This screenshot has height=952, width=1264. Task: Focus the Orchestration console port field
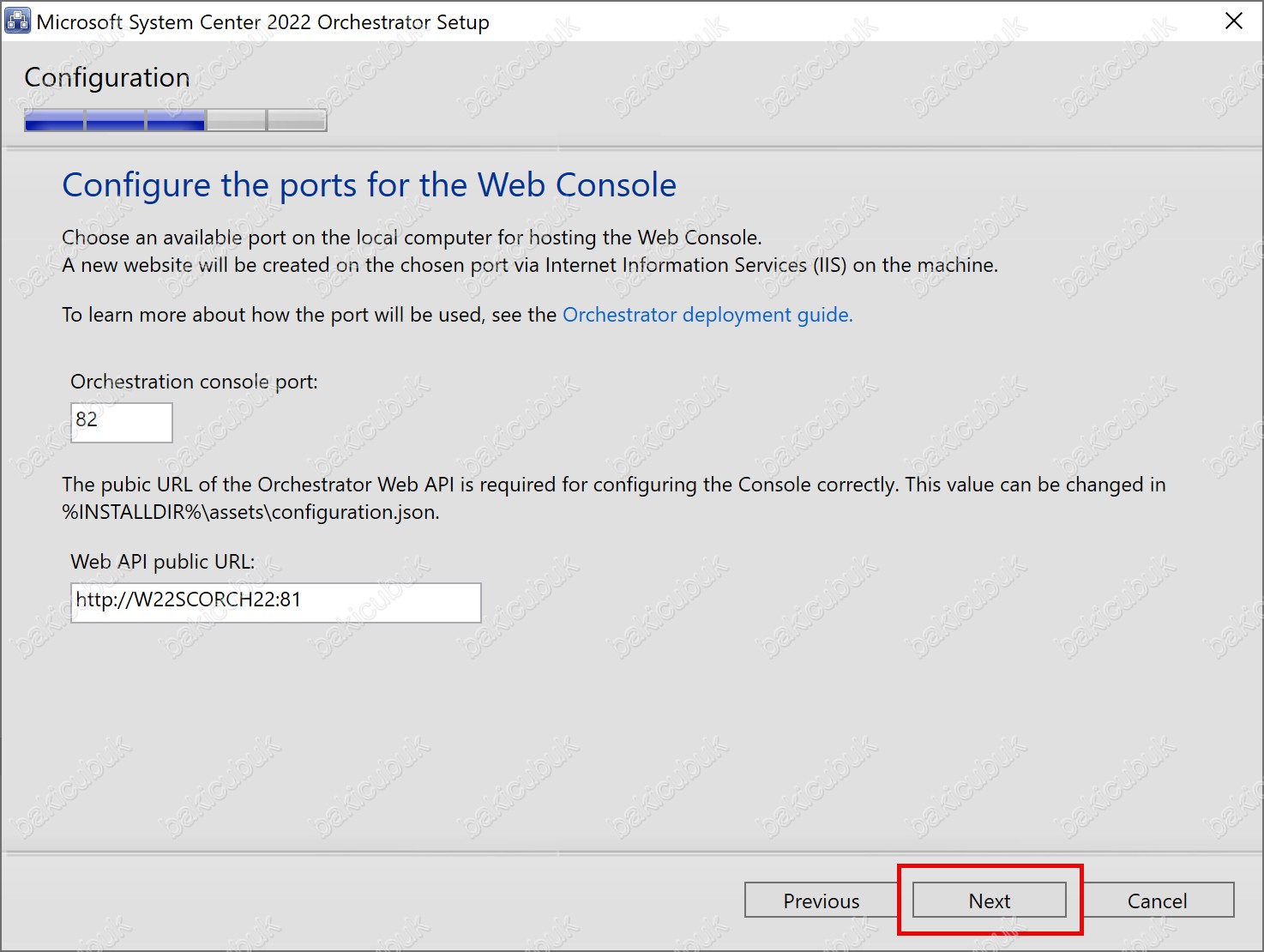pos(121,422)
